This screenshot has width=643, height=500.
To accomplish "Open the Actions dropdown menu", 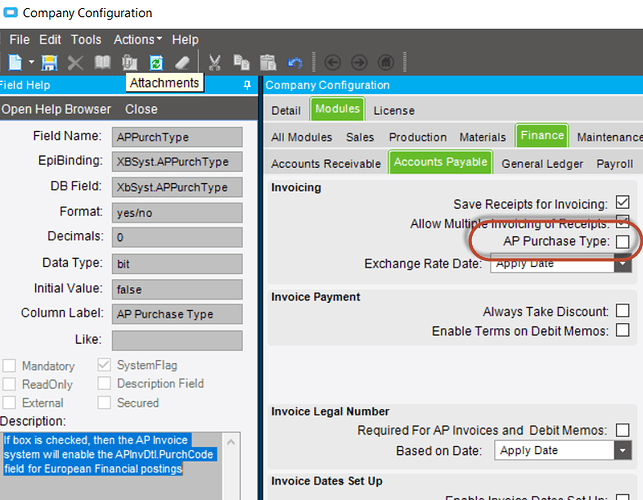I will coord(138,40).
